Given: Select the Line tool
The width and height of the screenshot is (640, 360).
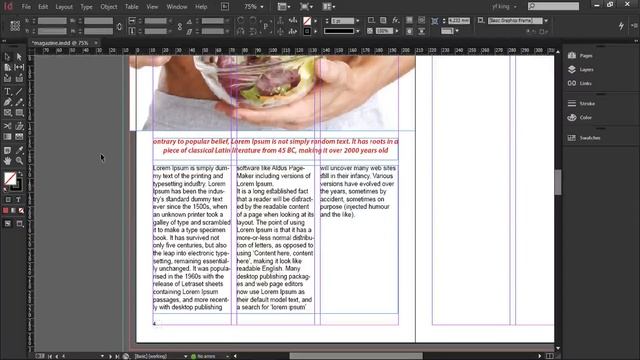Looking at the screenshot, I should [19, 92].
